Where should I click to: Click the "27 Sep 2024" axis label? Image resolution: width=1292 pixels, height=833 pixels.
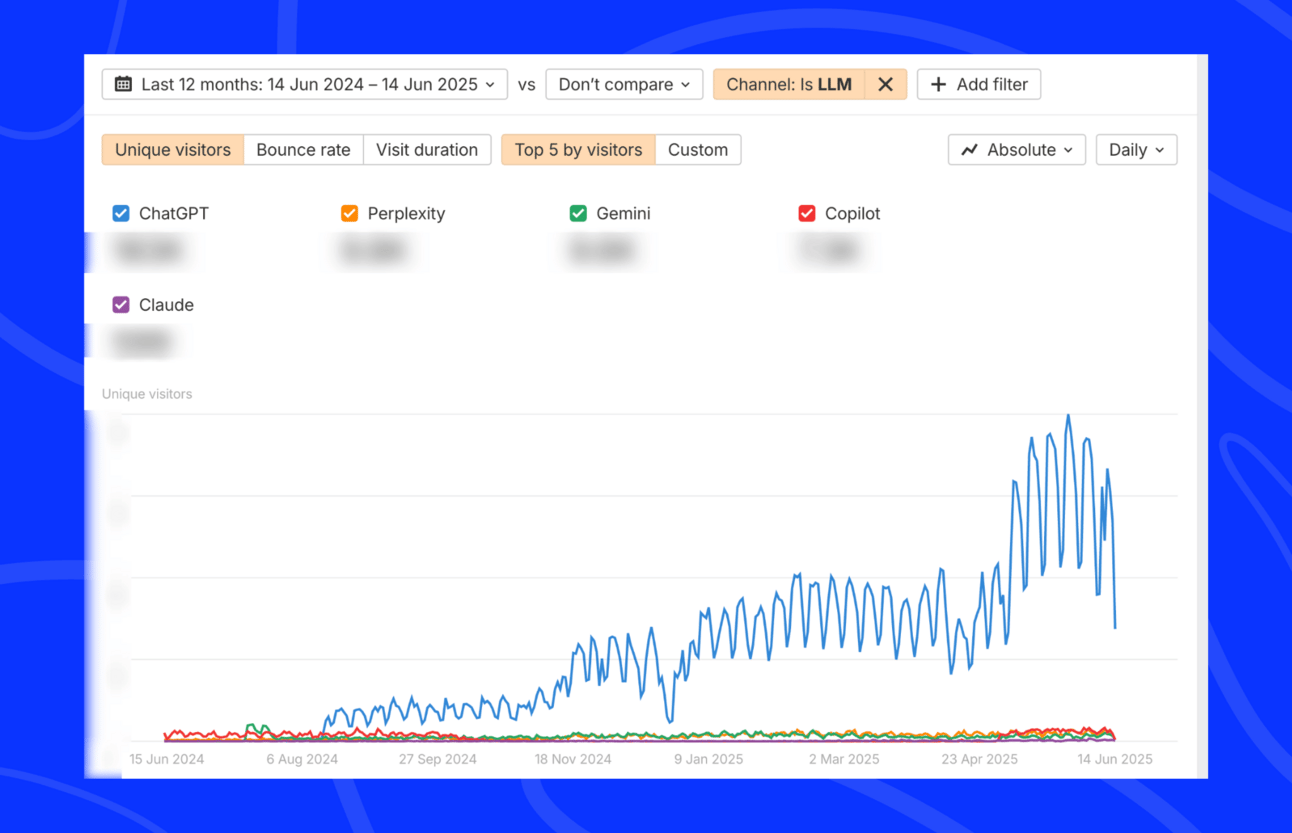[438, 759]
